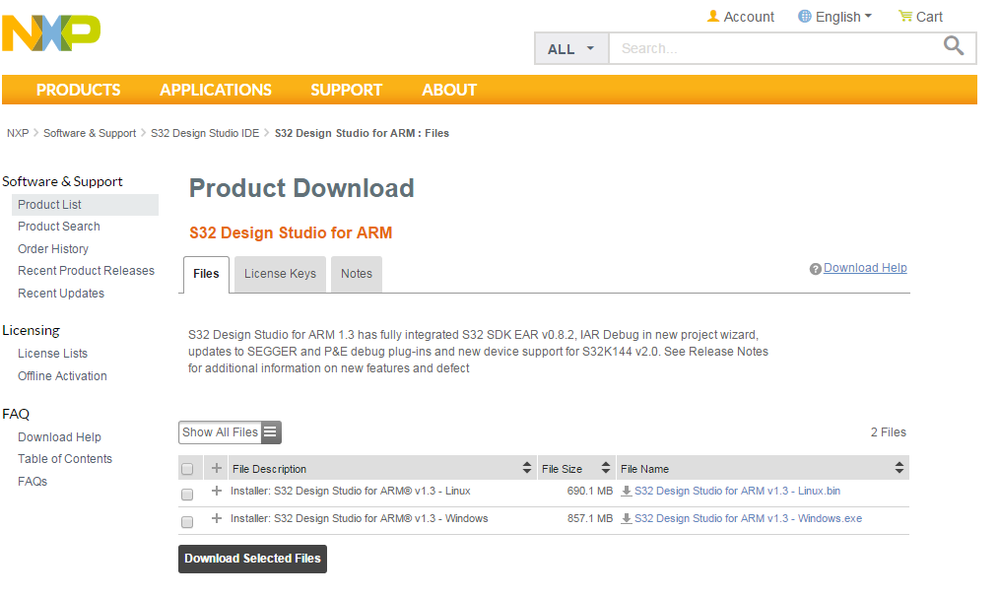Open the PRODUCTS menu

click(78, 90)
